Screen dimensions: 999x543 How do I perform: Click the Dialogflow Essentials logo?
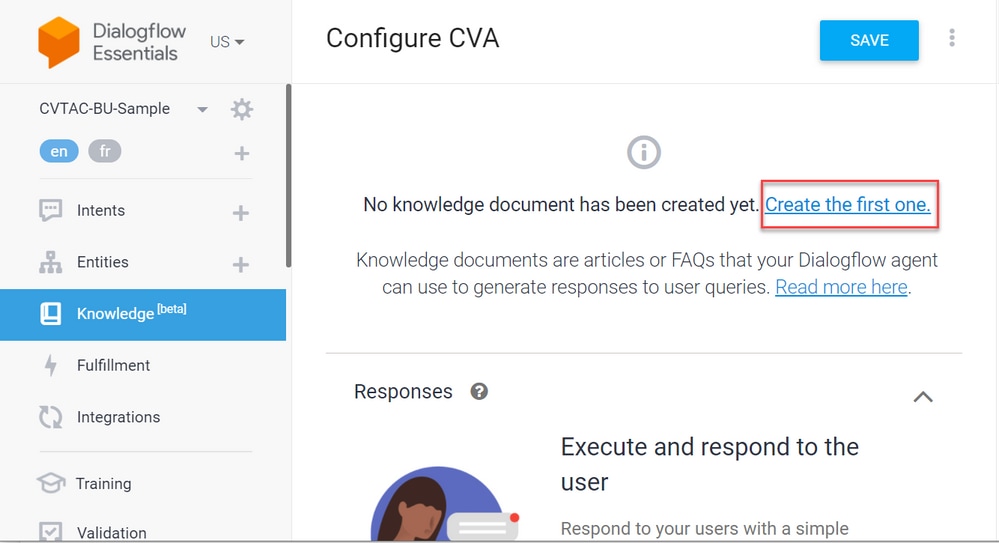click(59, 42)
